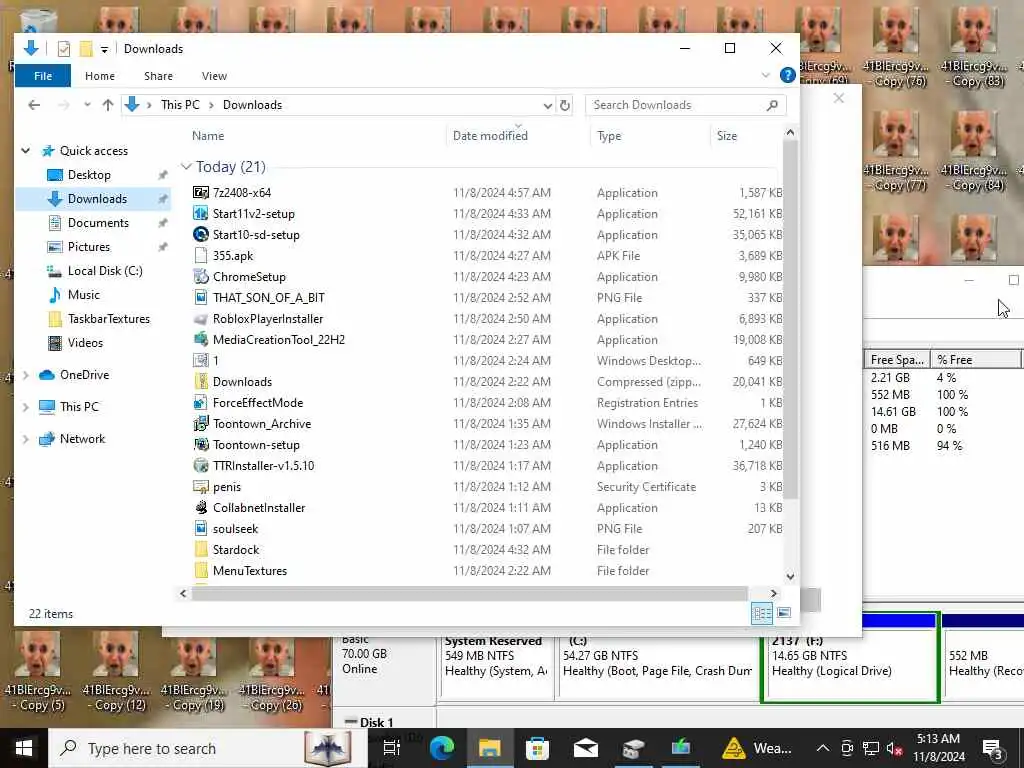Click the % Free column header in Disk Management

[x=976, y=360]
